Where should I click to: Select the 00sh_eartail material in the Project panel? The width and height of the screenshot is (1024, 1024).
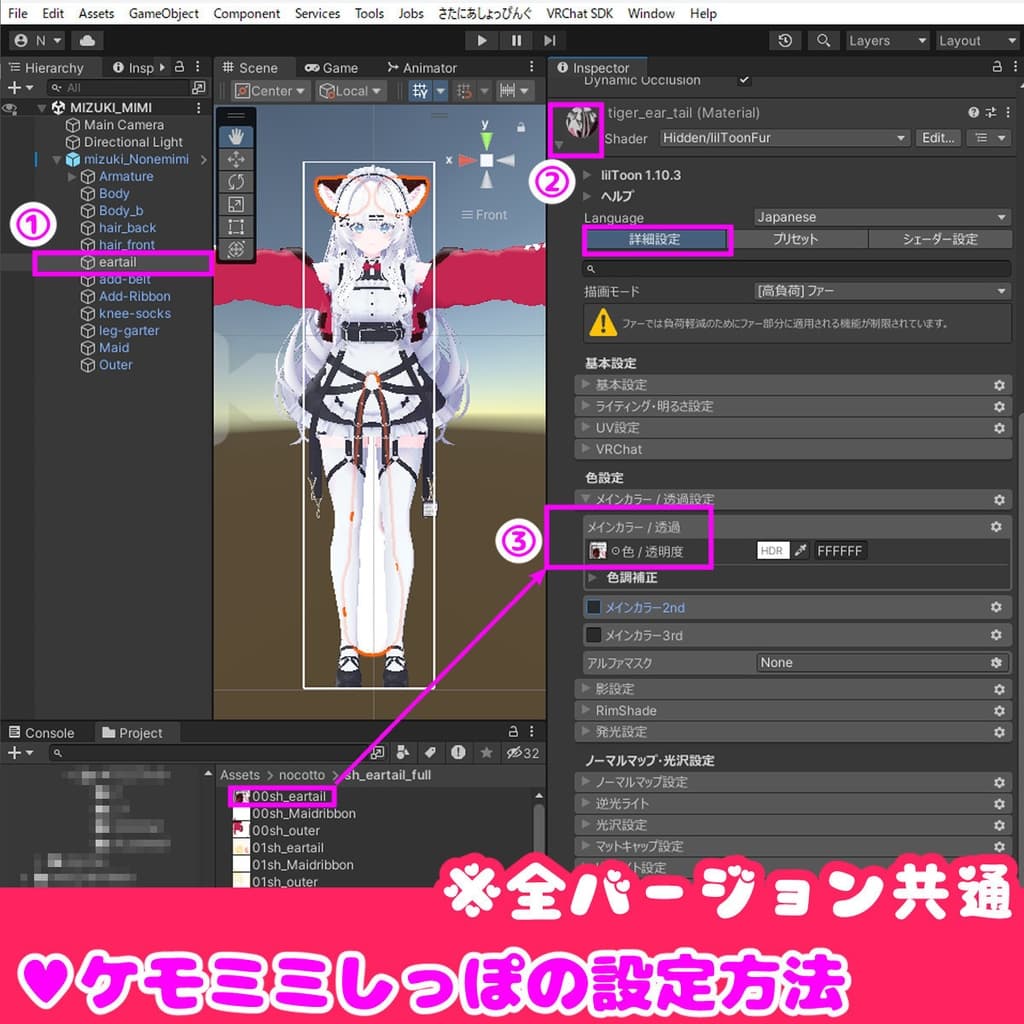pyautogui.click(x=288, y=796)
